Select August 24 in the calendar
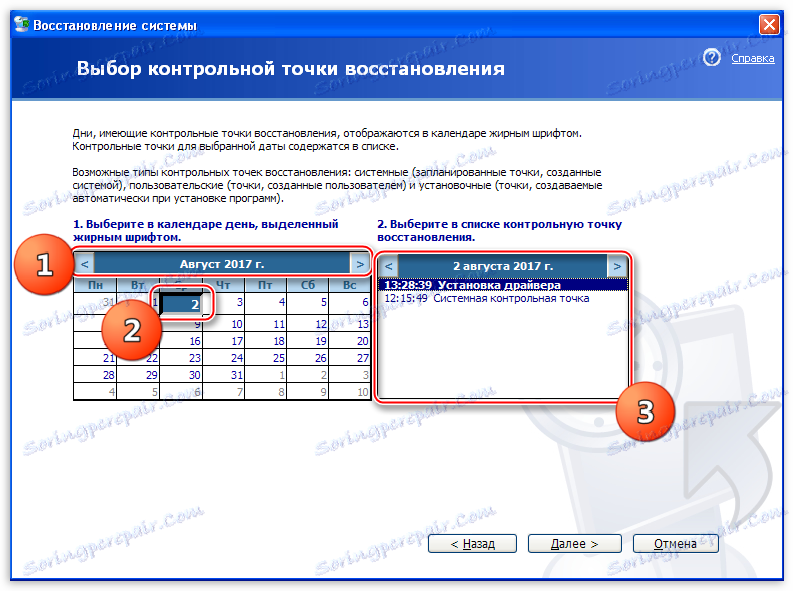794x591 pixels. pos(223,358)
